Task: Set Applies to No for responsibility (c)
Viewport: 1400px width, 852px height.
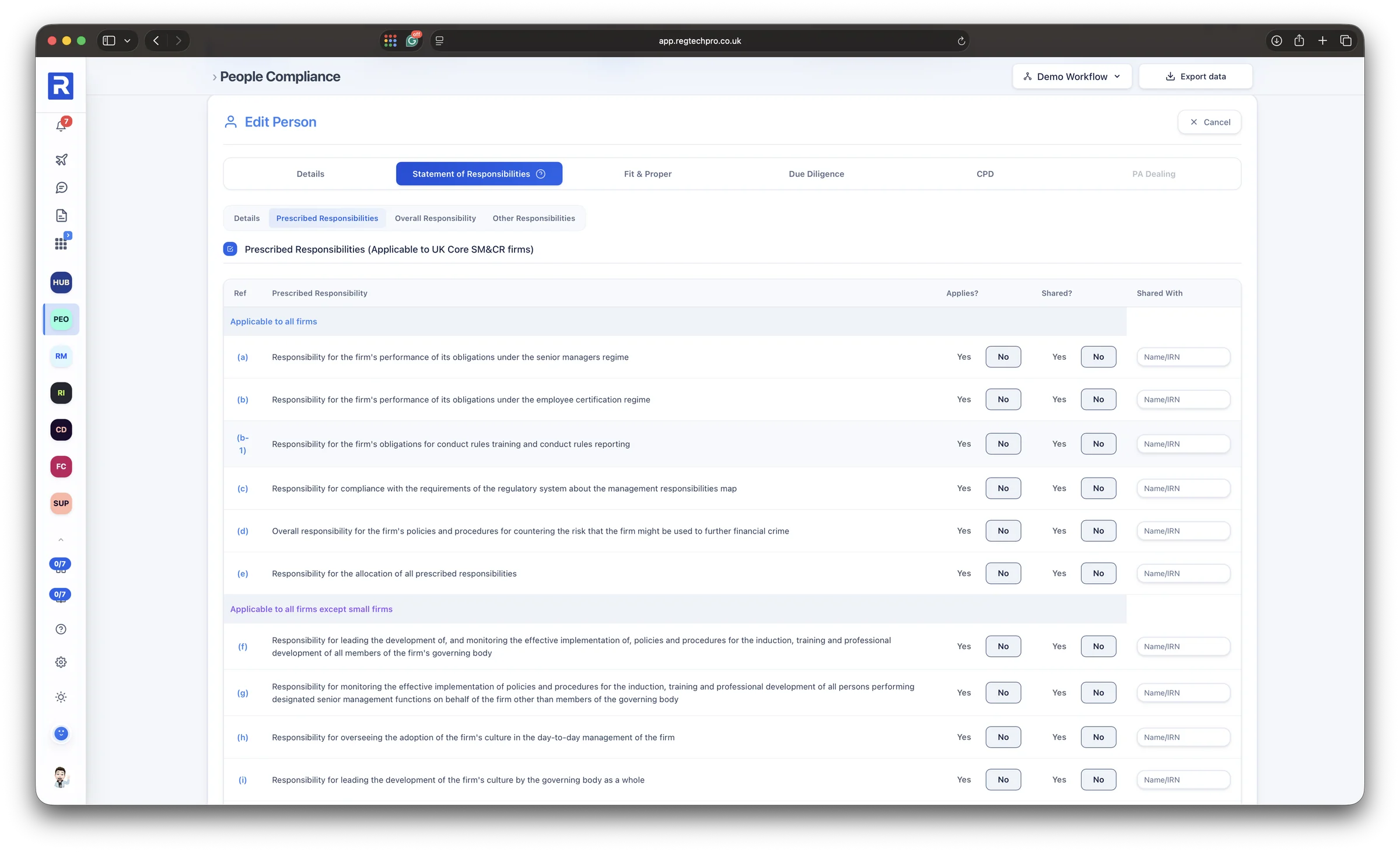Action: coord(1003,489)
